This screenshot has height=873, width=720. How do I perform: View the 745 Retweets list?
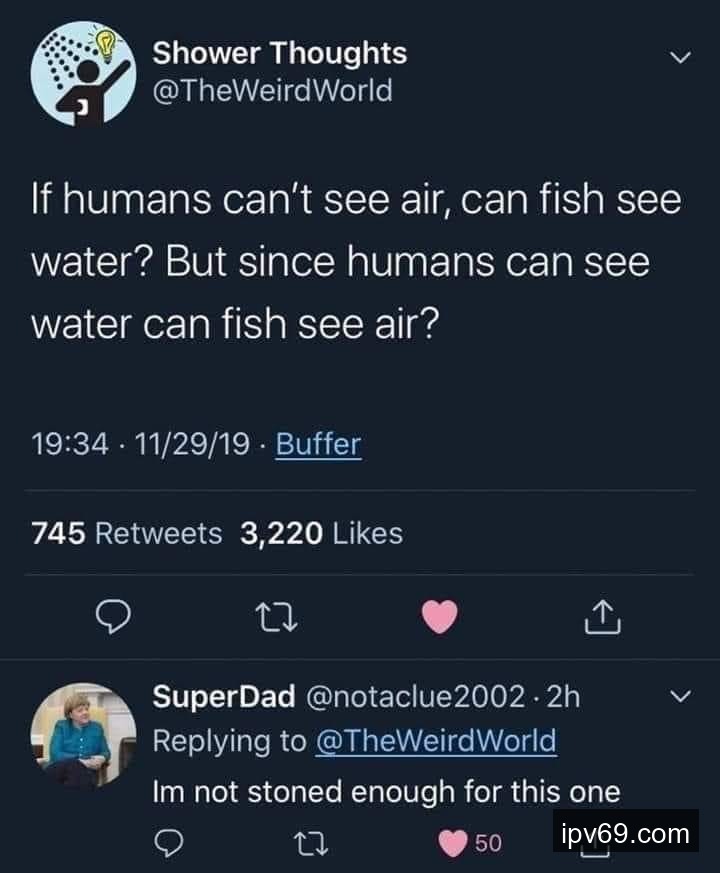(127, 533)
